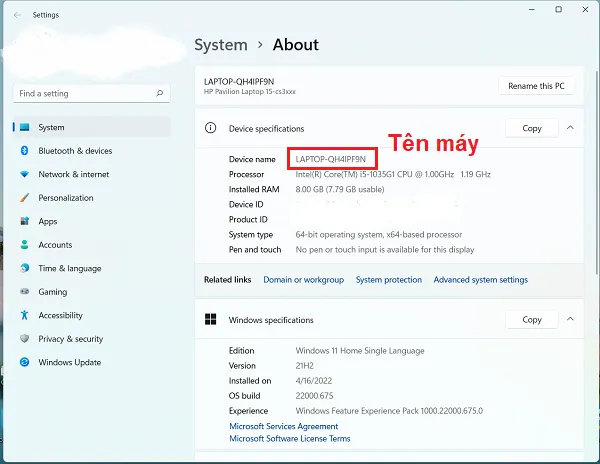Image resolution: width=600 pixels, height=464 pixels.
Task: Open Advanced system settings link
Action: coord(480,280)
